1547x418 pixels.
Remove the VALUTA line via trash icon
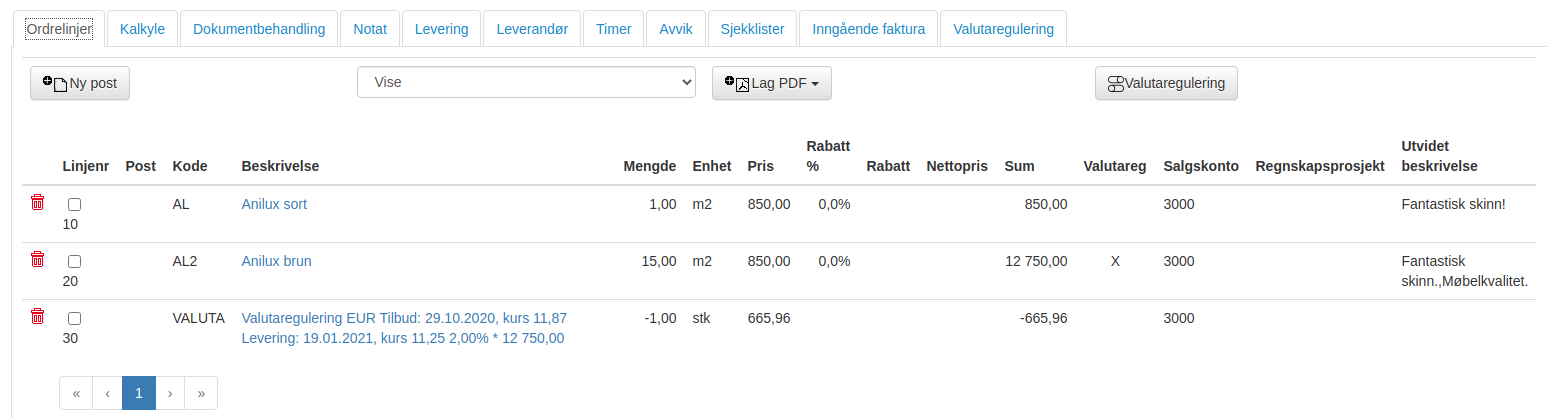click(x=38, y=316)
